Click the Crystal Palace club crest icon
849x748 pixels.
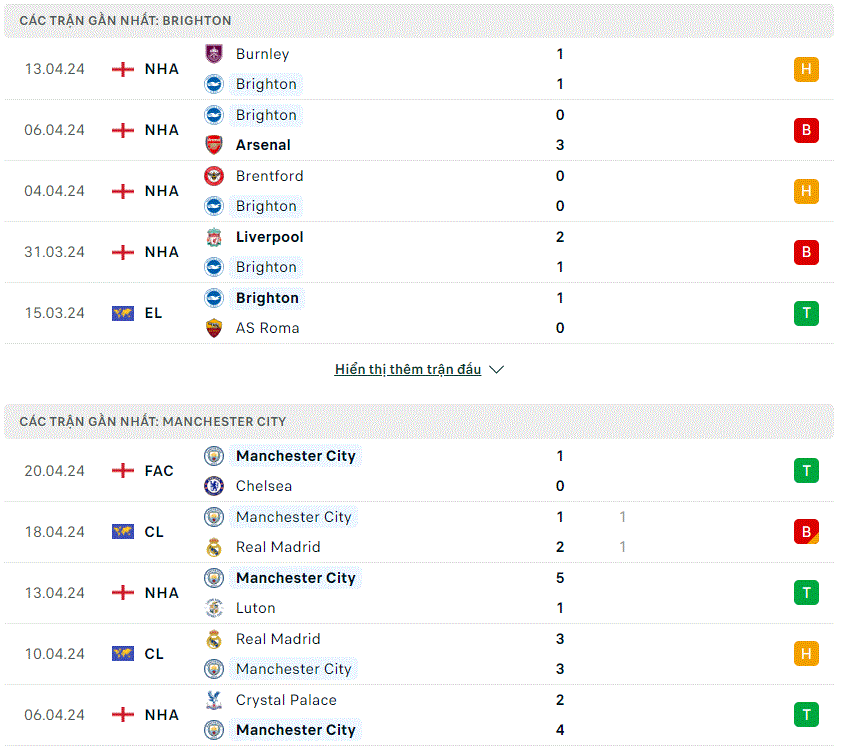tap(214, 700)
